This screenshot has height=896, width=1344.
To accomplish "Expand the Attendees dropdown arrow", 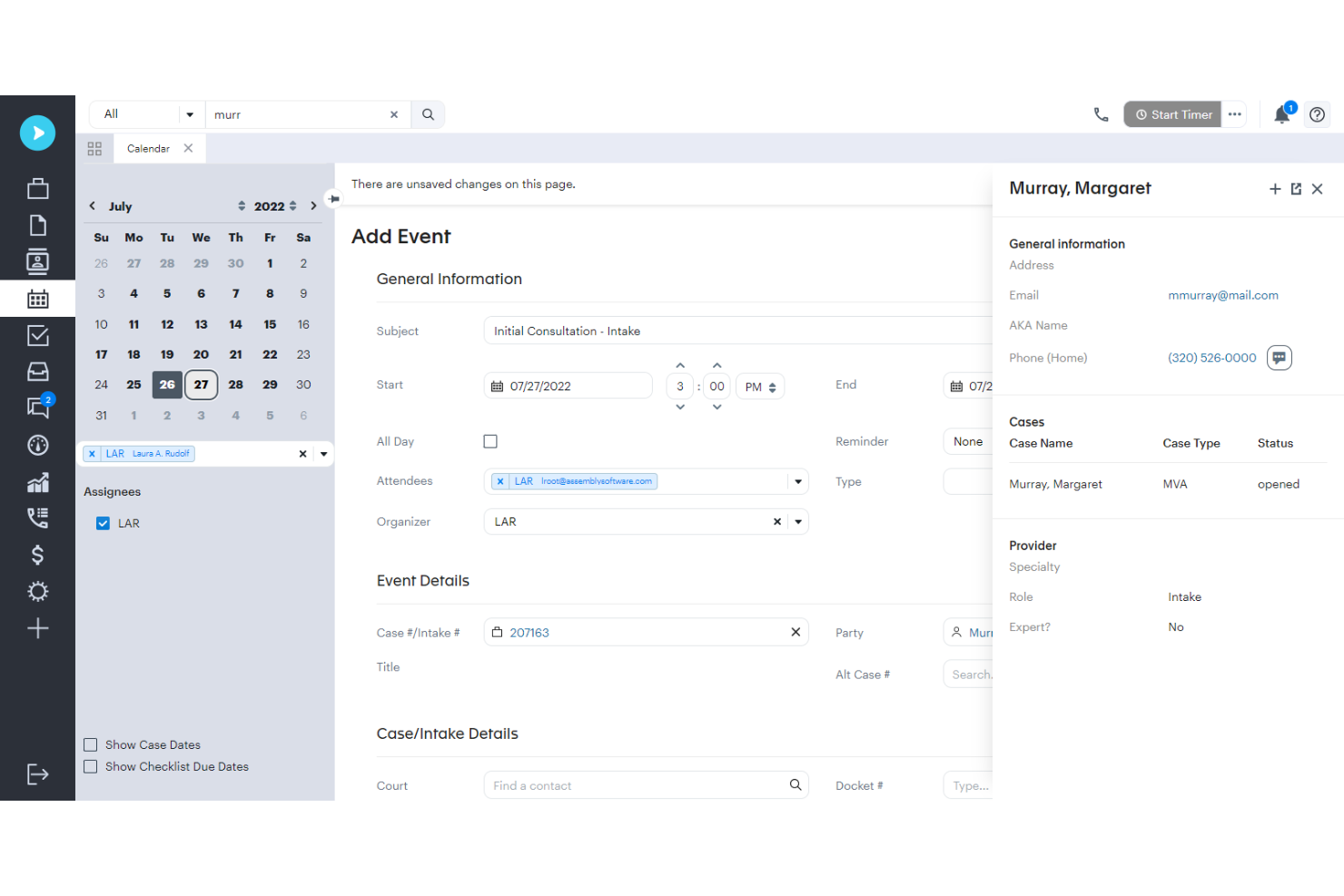I will click(798, 481).
